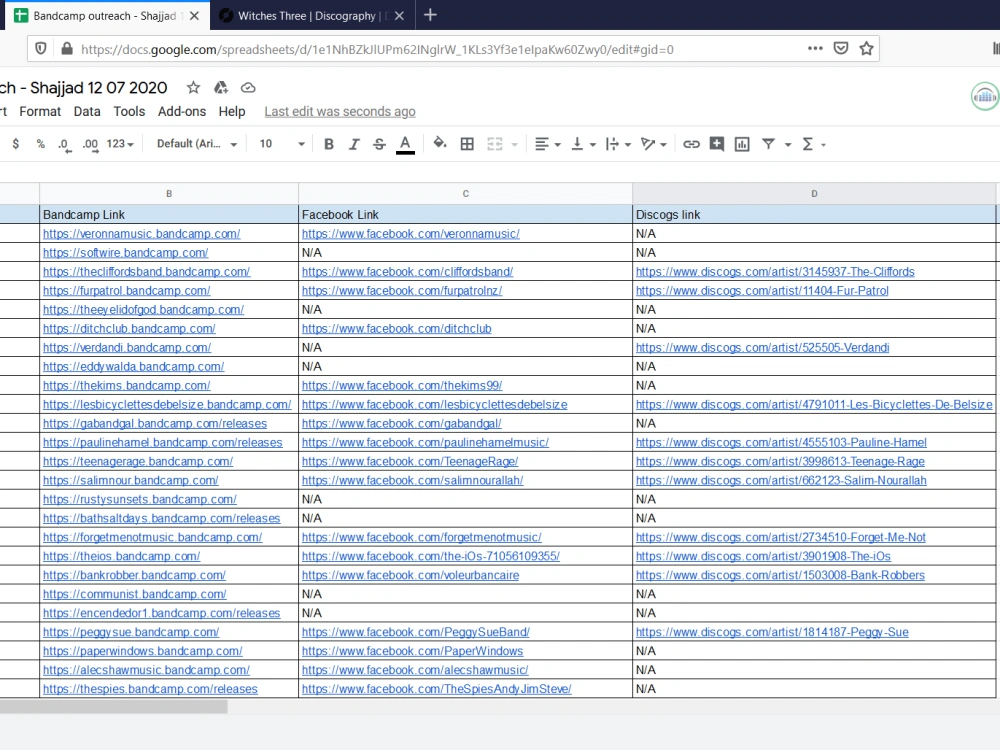
Task: Open the 123 number format dropdown
Action: click(120, 144)
